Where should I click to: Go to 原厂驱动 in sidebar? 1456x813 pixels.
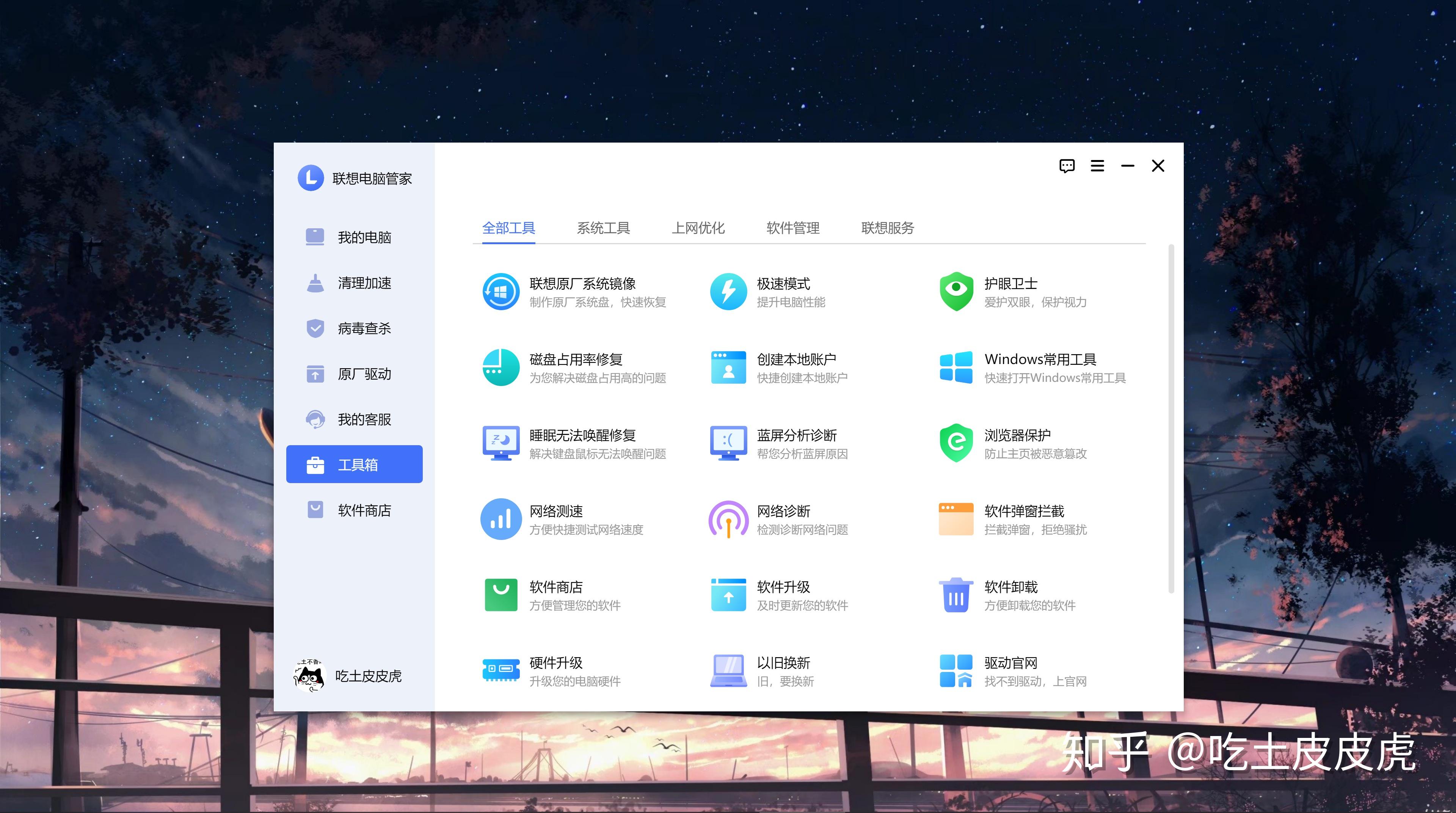355,374
